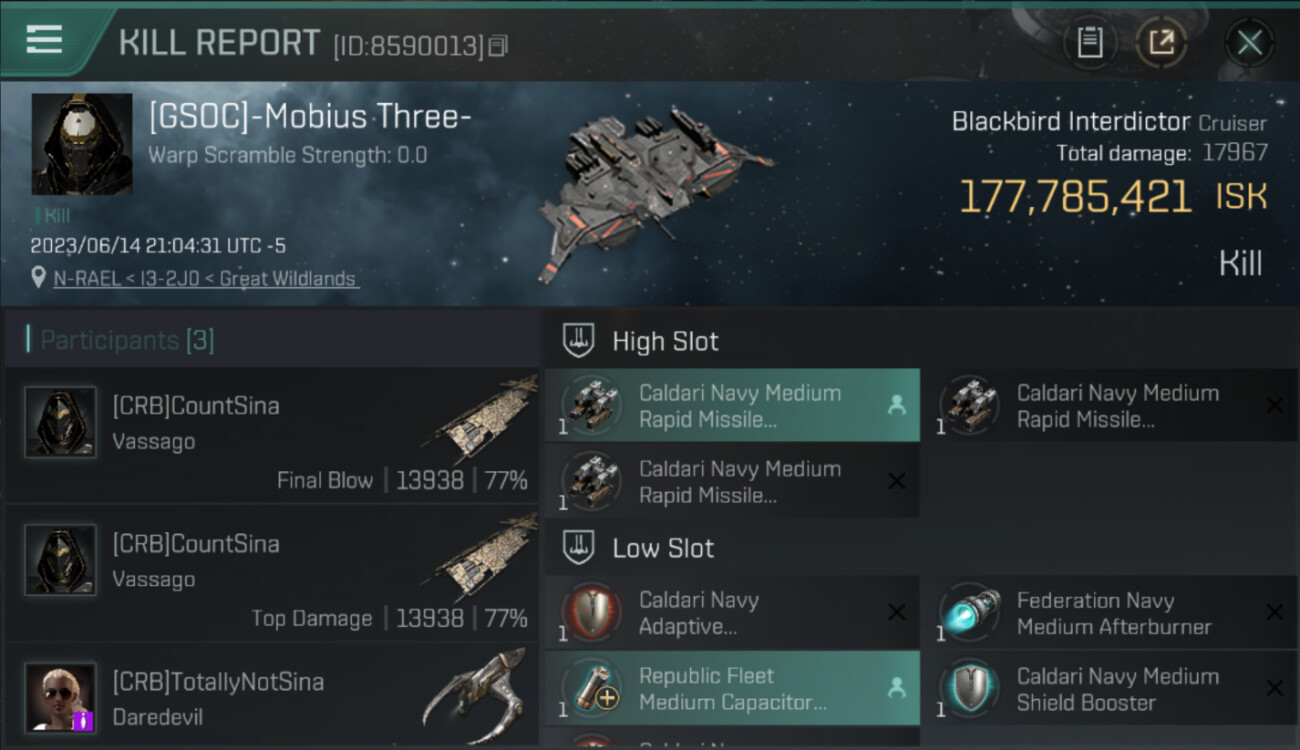
Task: Open the N-RAEL location link
Action: click(x=205, y=279)
